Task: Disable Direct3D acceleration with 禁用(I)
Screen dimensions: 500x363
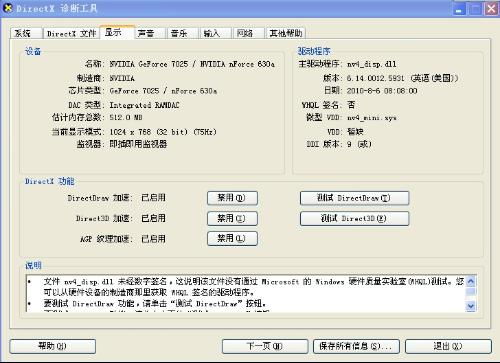Action: tap(232, 218)
